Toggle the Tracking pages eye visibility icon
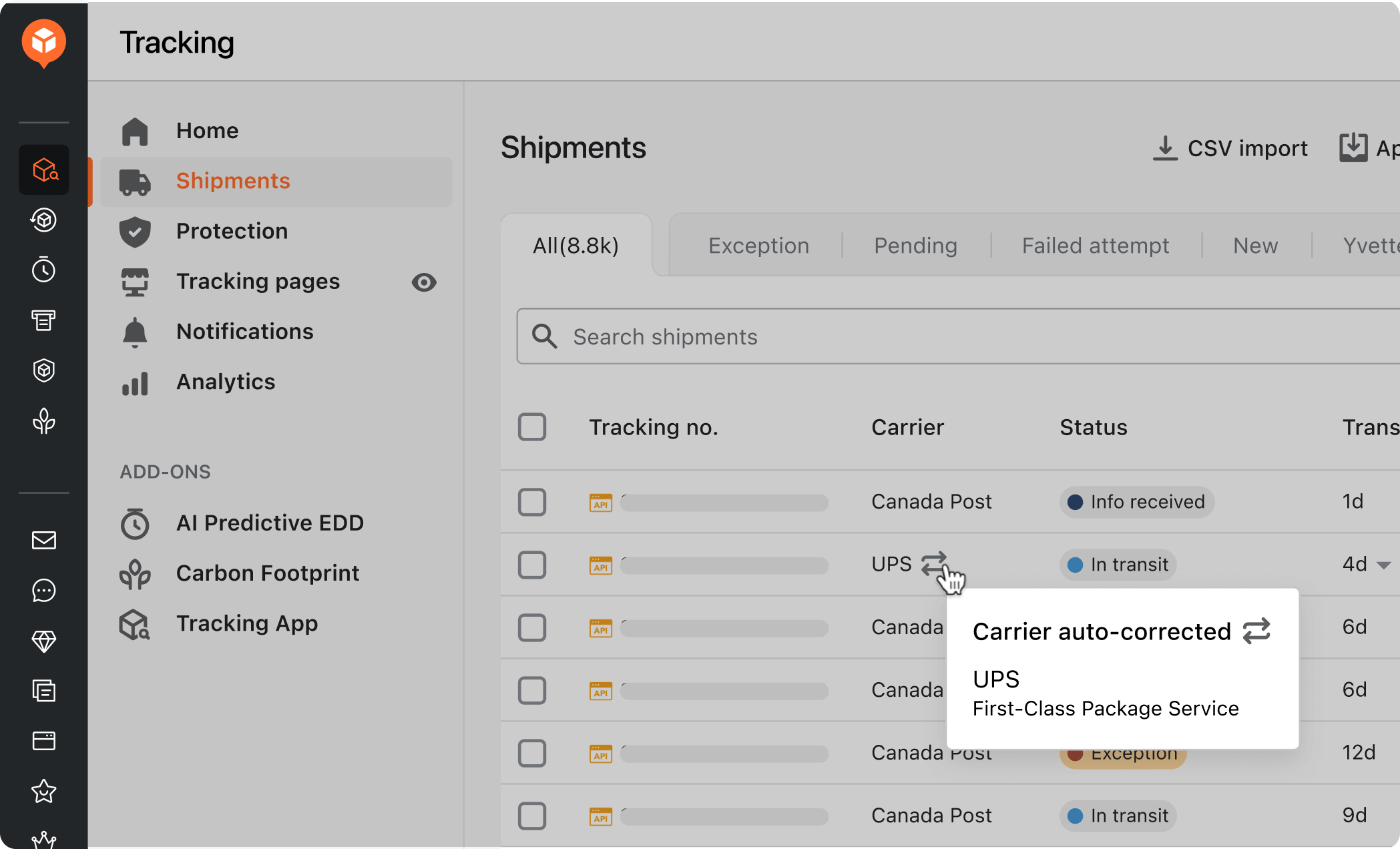The width and height of the screenshot is (1400, 849). [x=424, y=282]
